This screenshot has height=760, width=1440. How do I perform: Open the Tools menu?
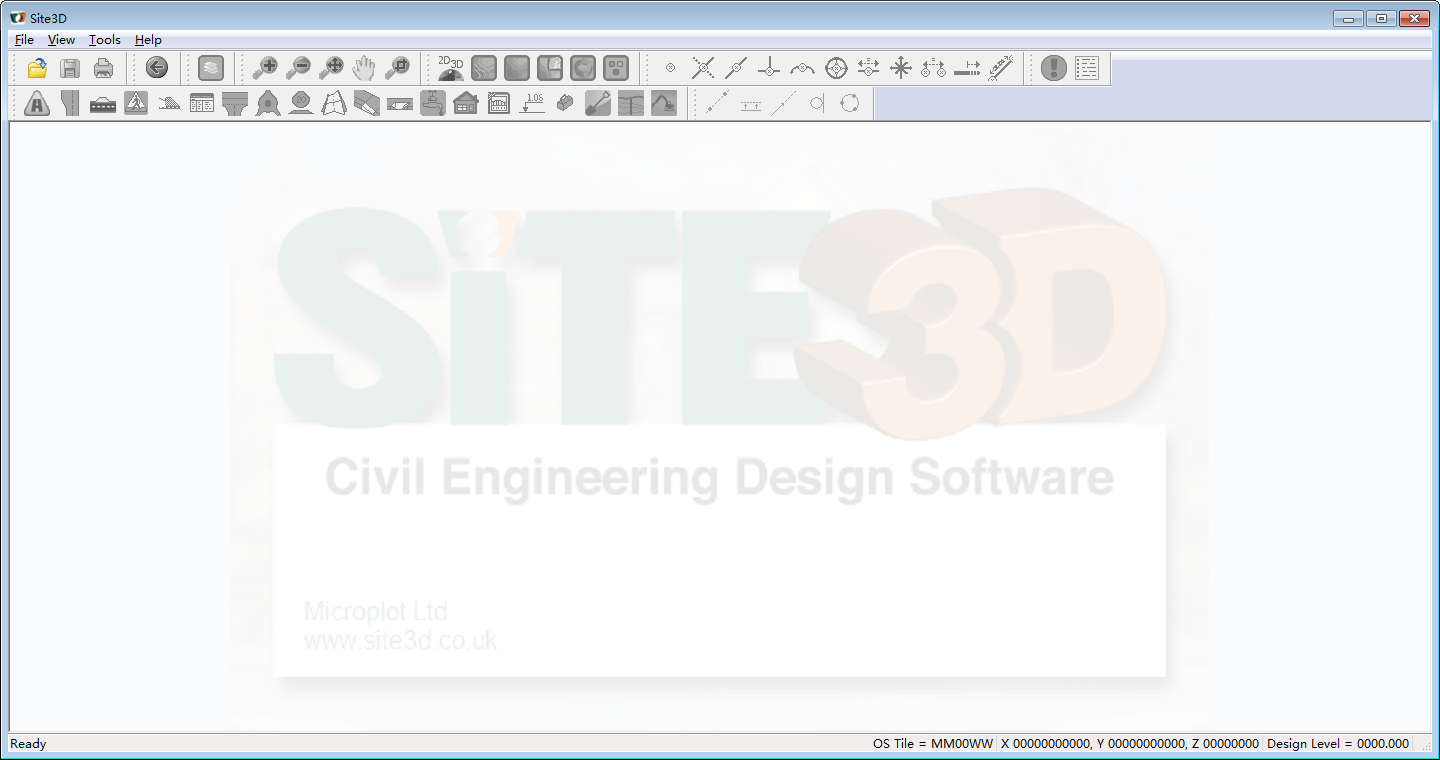104,40
